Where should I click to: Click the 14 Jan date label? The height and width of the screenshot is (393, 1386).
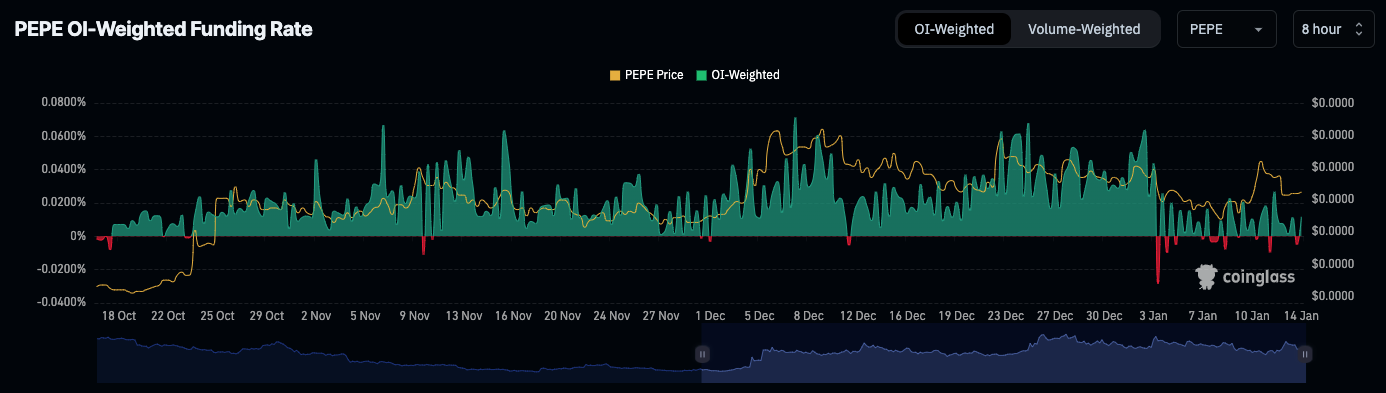pyautogui.click(x=1301, y=316)
